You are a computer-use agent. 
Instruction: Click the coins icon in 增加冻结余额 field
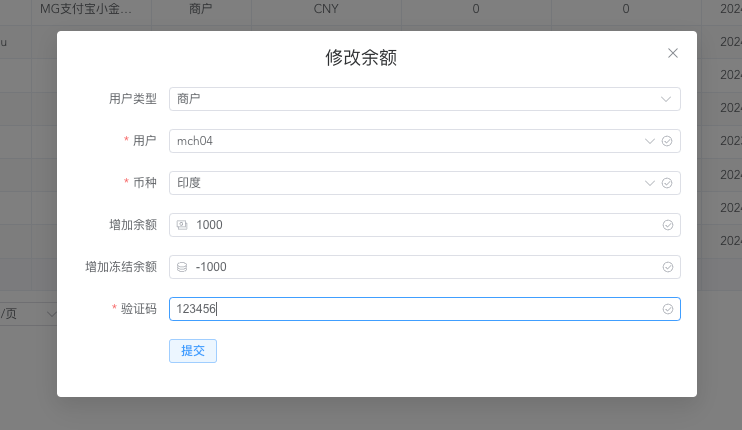182,267
